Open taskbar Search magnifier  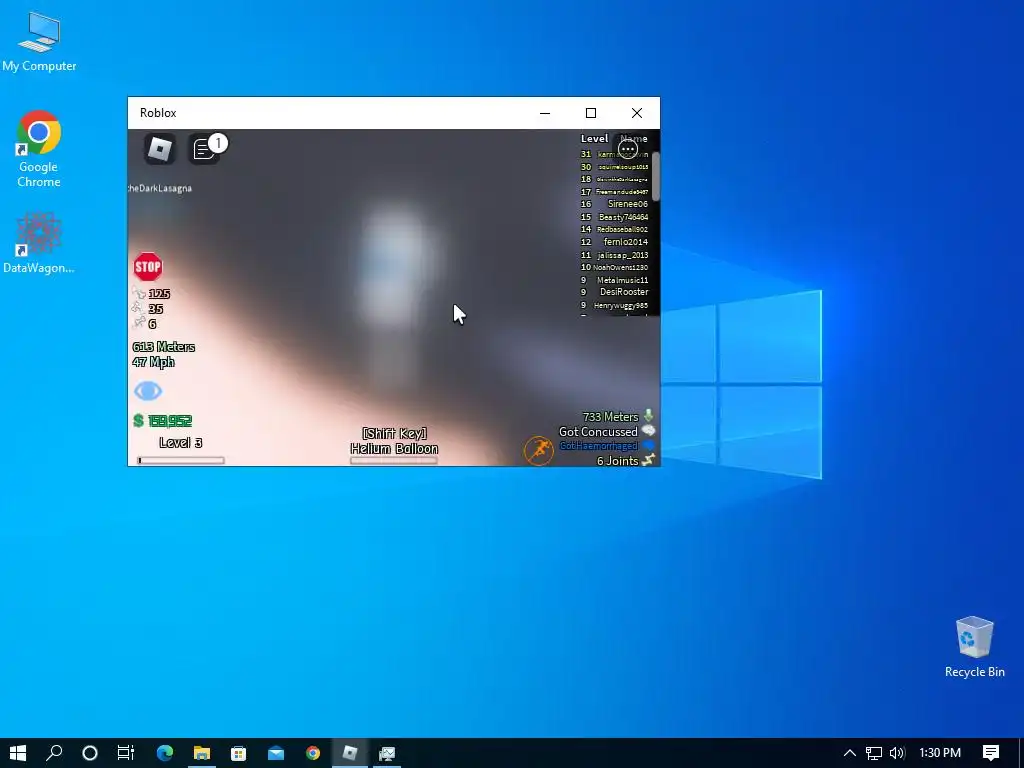54,753
